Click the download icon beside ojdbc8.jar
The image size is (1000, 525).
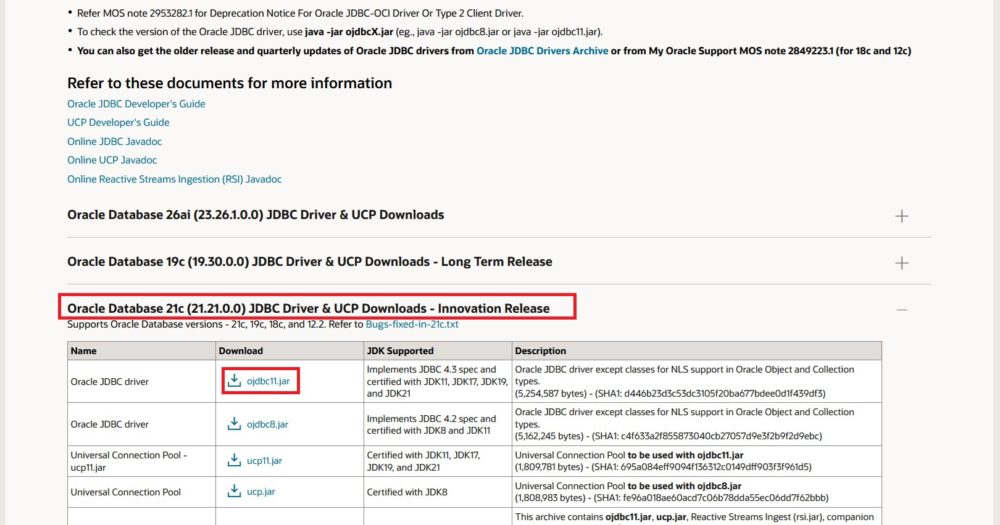[x=234, y=424]
